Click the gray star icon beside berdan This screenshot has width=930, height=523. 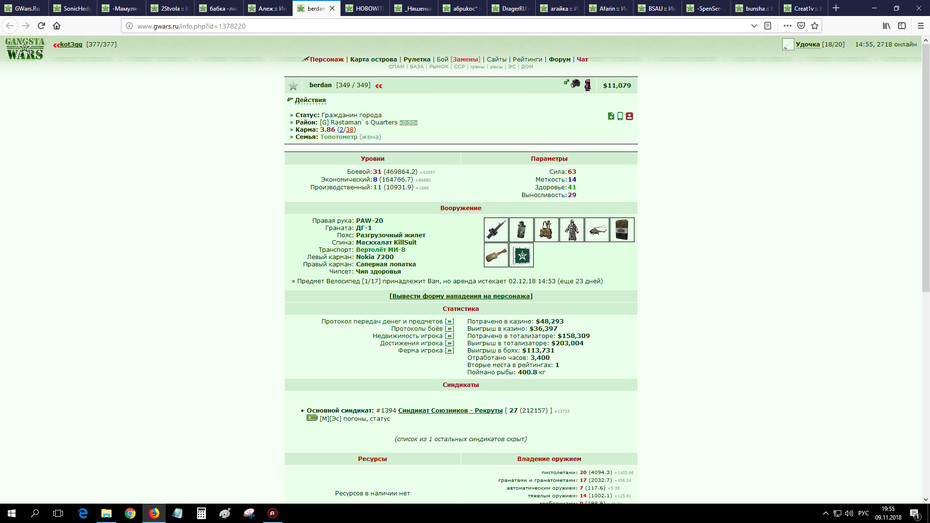click(x=293, y=86)
